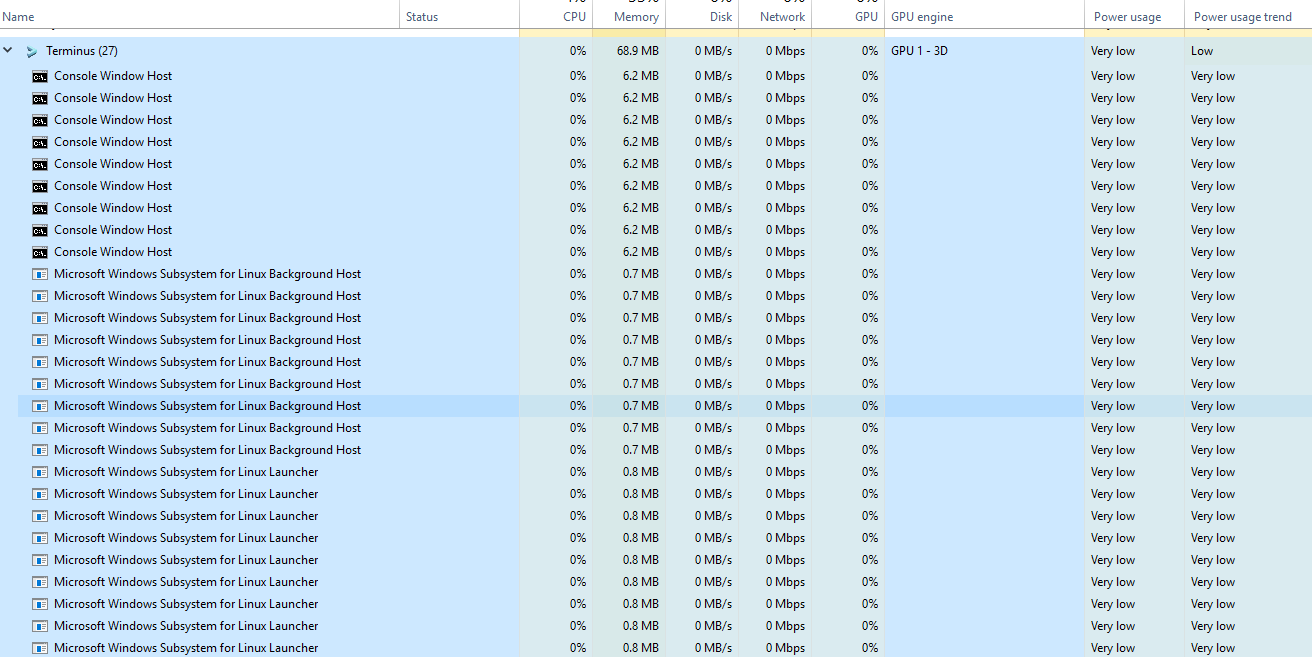The image size is (1312, 657).
Task: Click the first Console Window Host console icon
Action: pos(39,75)
